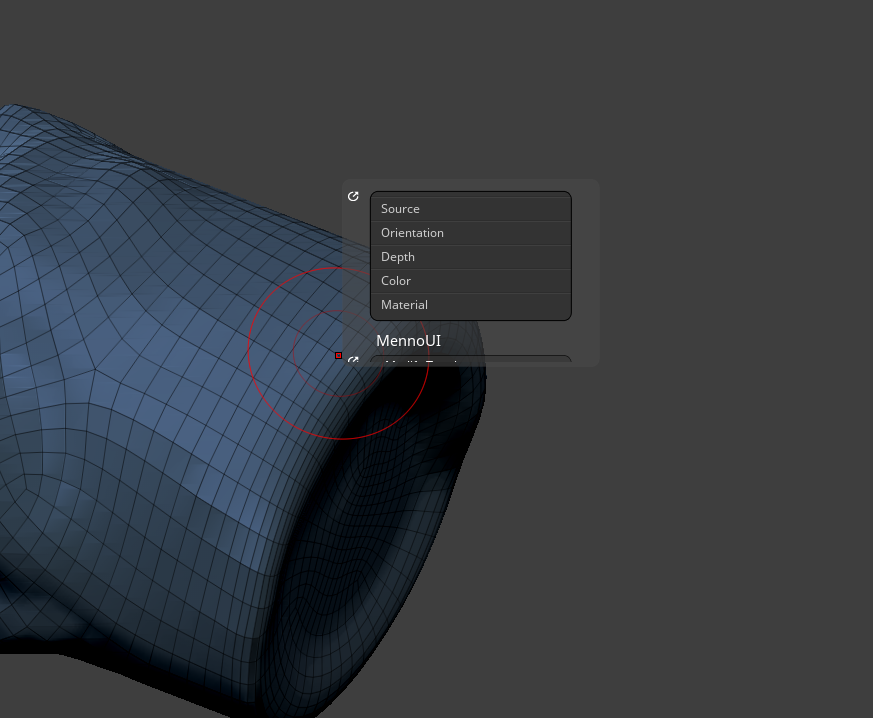Screen dimensions: 873x718
Task: Click the small red square marker on the mesh
Action: 339,356
